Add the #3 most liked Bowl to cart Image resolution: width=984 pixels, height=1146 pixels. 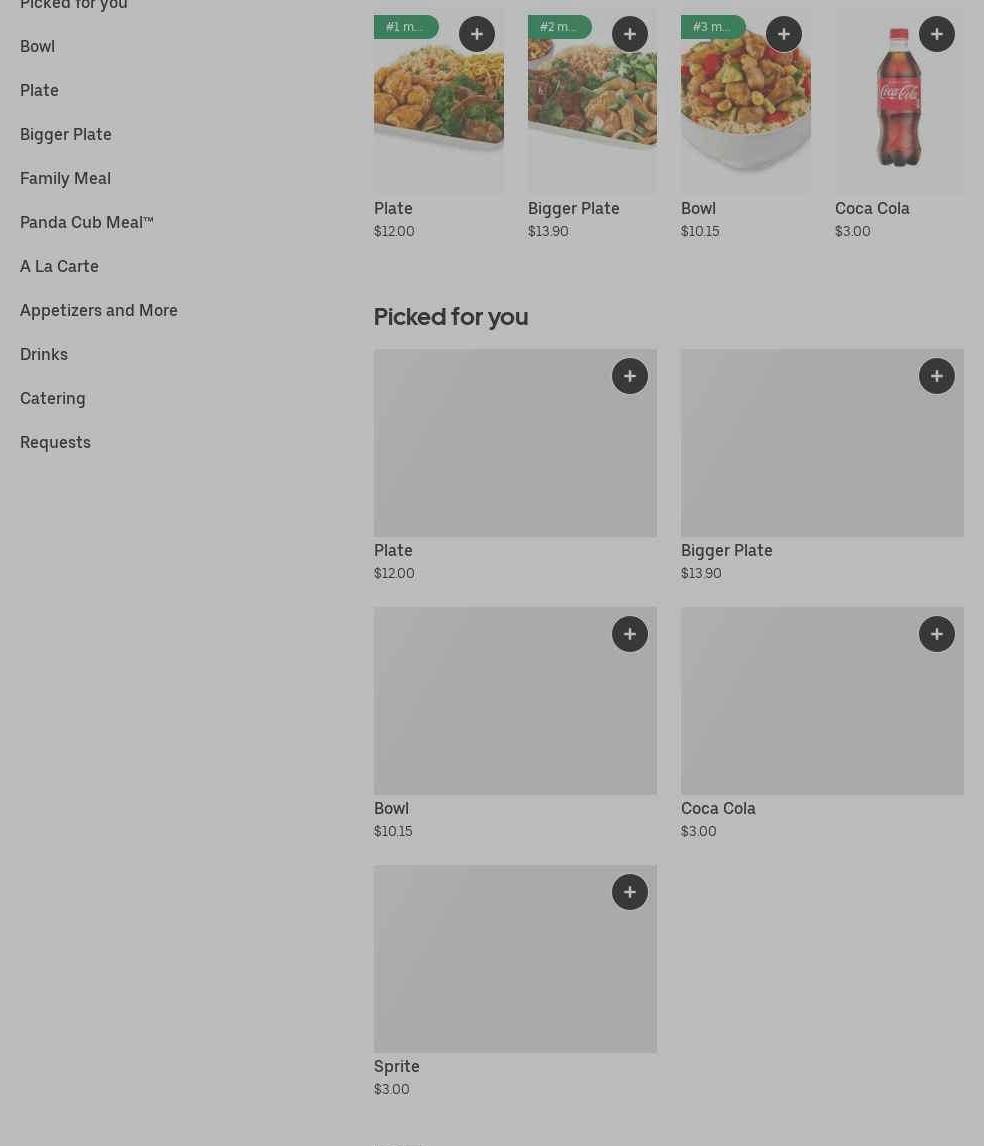coord(784,34)
